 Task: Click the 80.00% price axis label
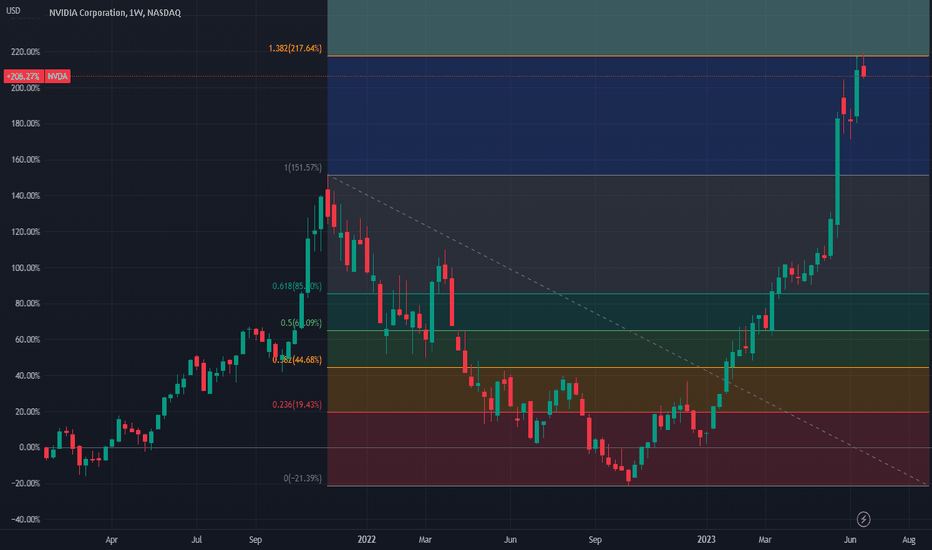(x=27, y=303)
